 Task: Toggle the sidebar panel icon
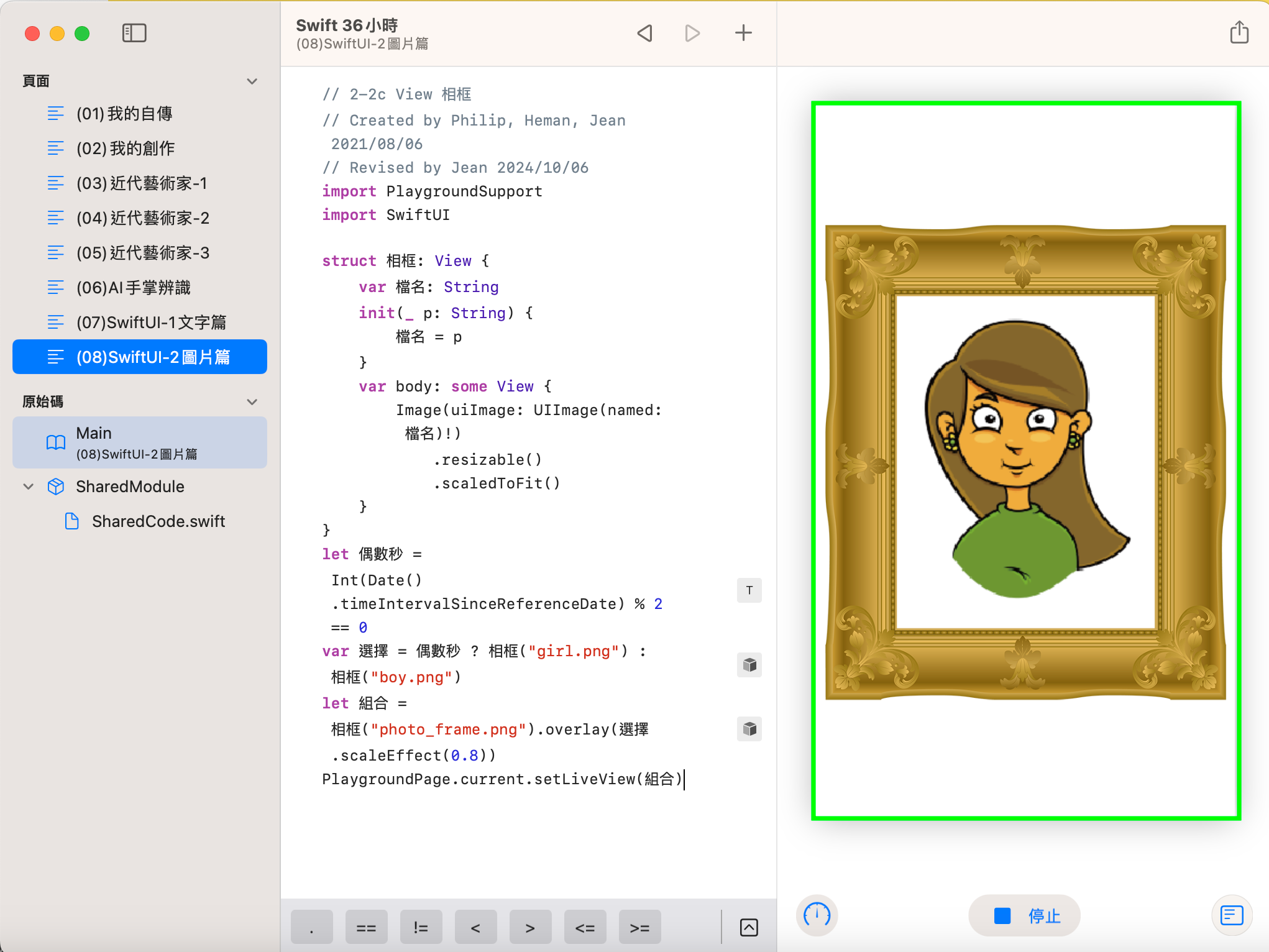pyautogui.click(x=134, y=33)
